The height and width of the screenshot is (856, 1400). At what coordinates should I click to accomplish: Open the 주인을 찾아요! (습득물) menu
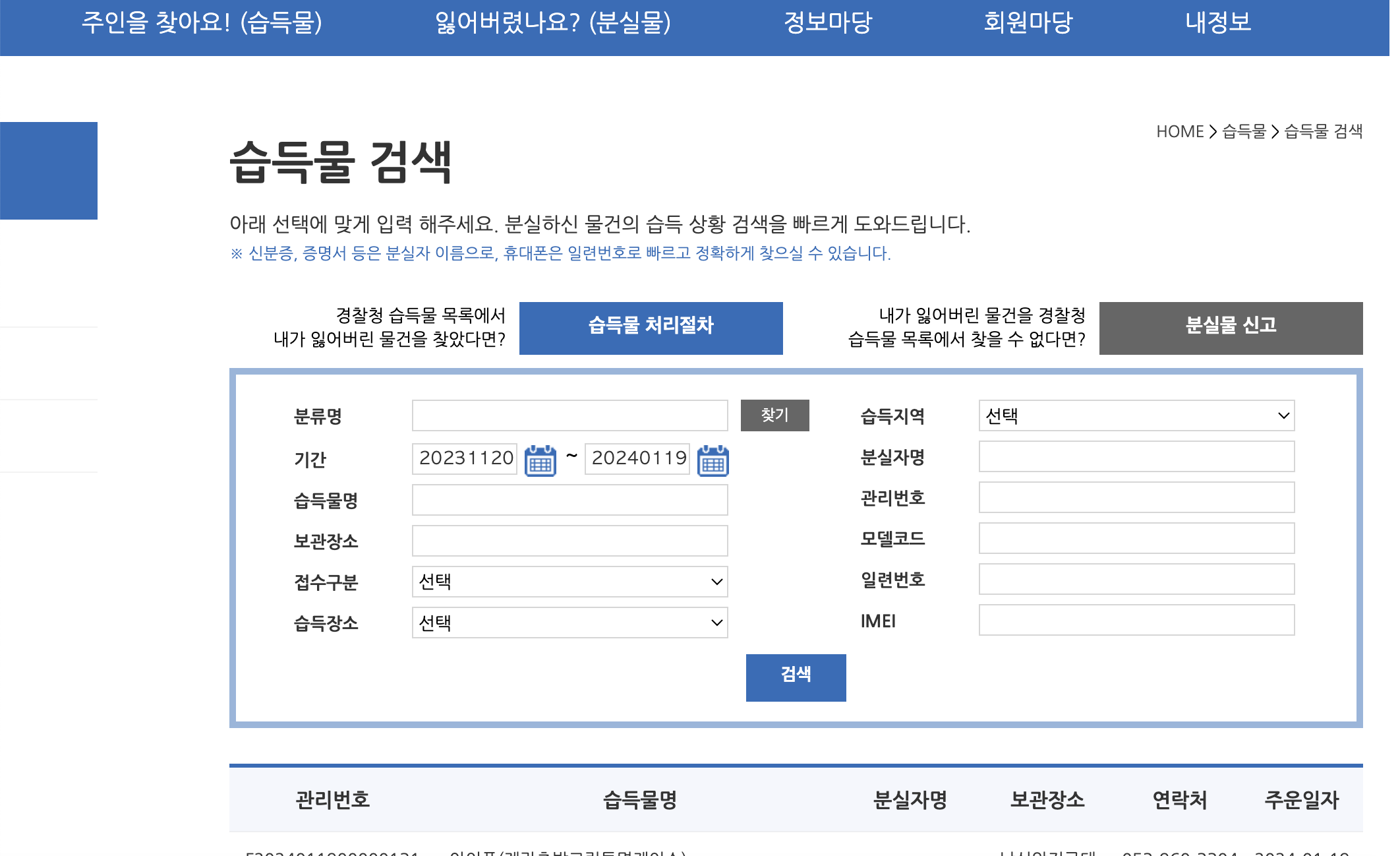coord(202,23)
